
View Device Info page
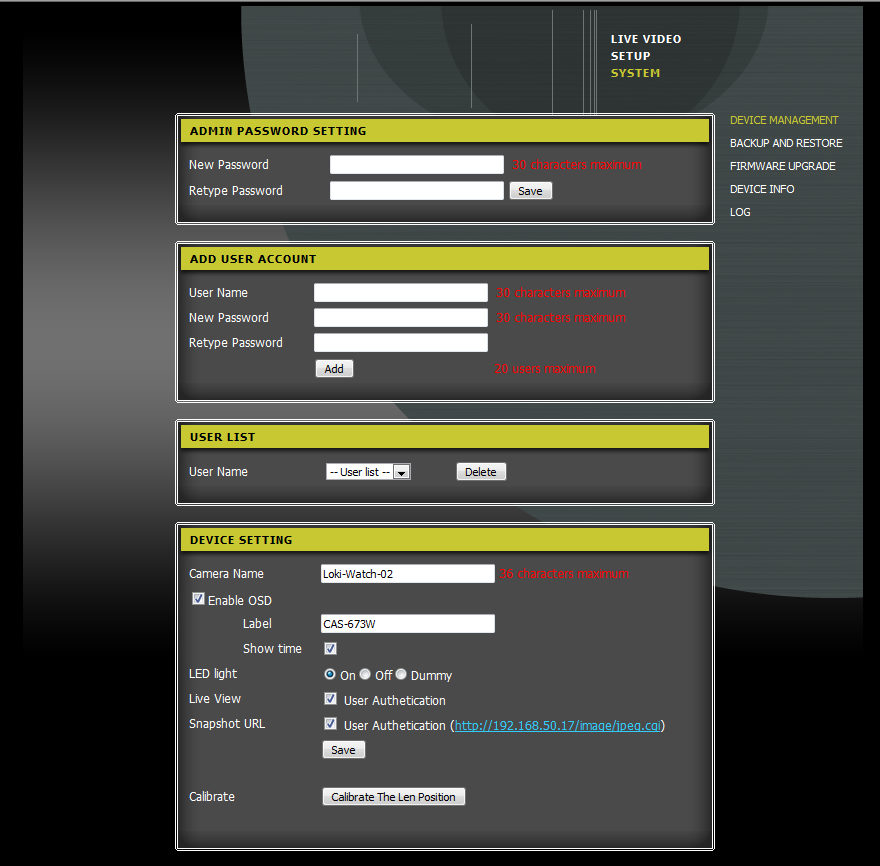761,189
